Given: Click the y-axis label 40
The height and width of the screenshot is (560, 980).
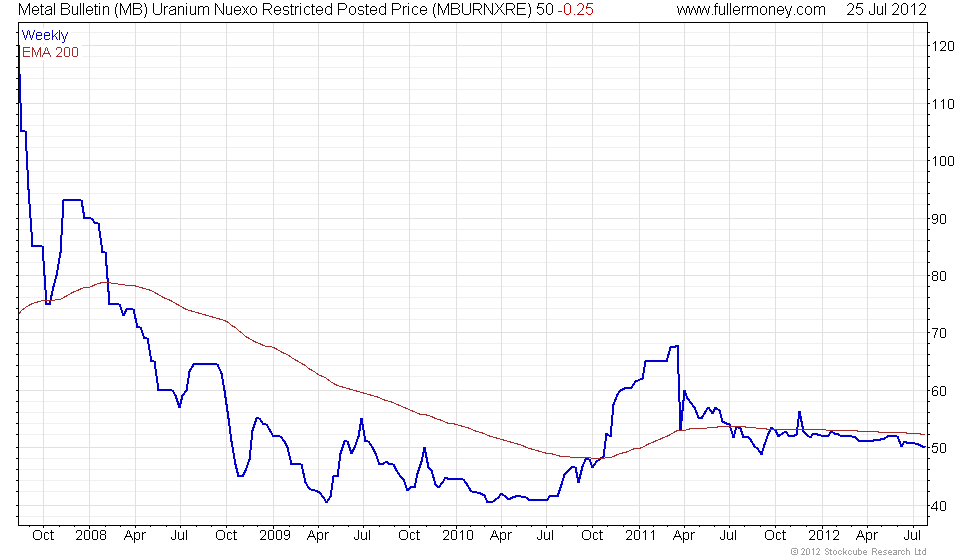Looking at the screenshot, I should pyautogui.click(x=939, y=506).
